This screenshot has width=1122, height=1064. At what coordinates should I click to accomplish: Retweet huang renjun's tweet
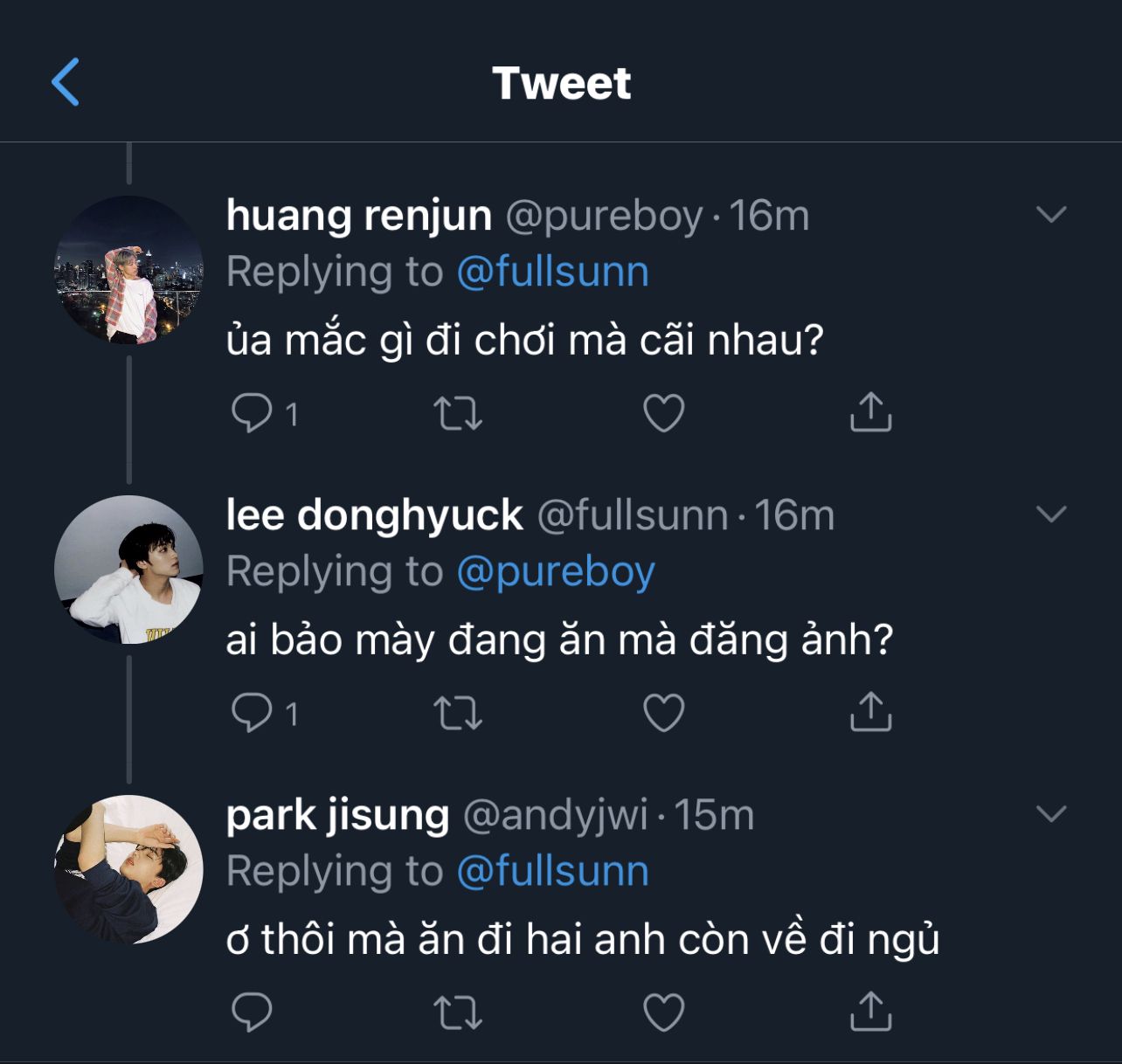coord(458,413)
